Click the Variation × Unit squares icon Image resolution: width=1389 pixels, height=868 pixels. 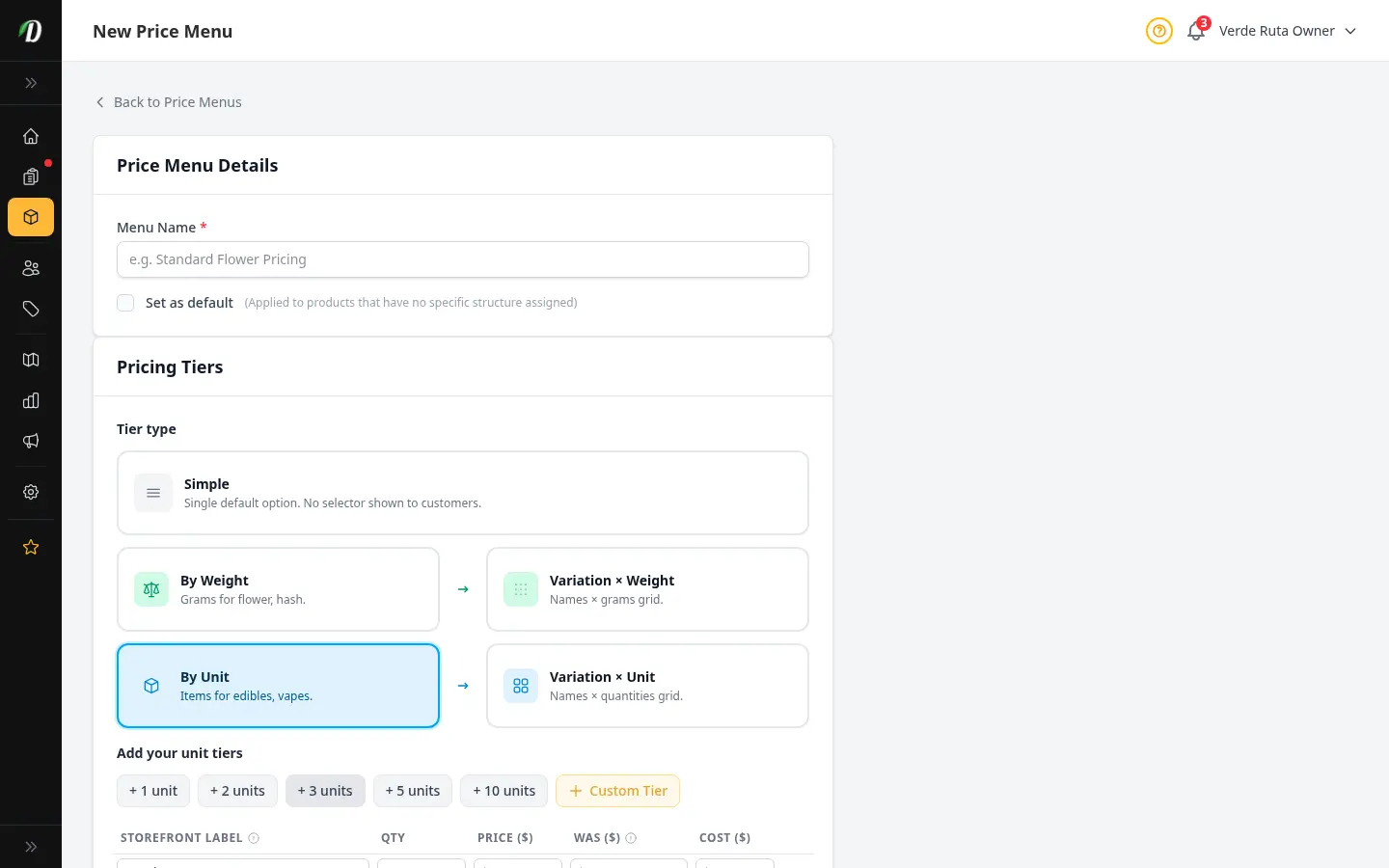click(x=521, y=686)
